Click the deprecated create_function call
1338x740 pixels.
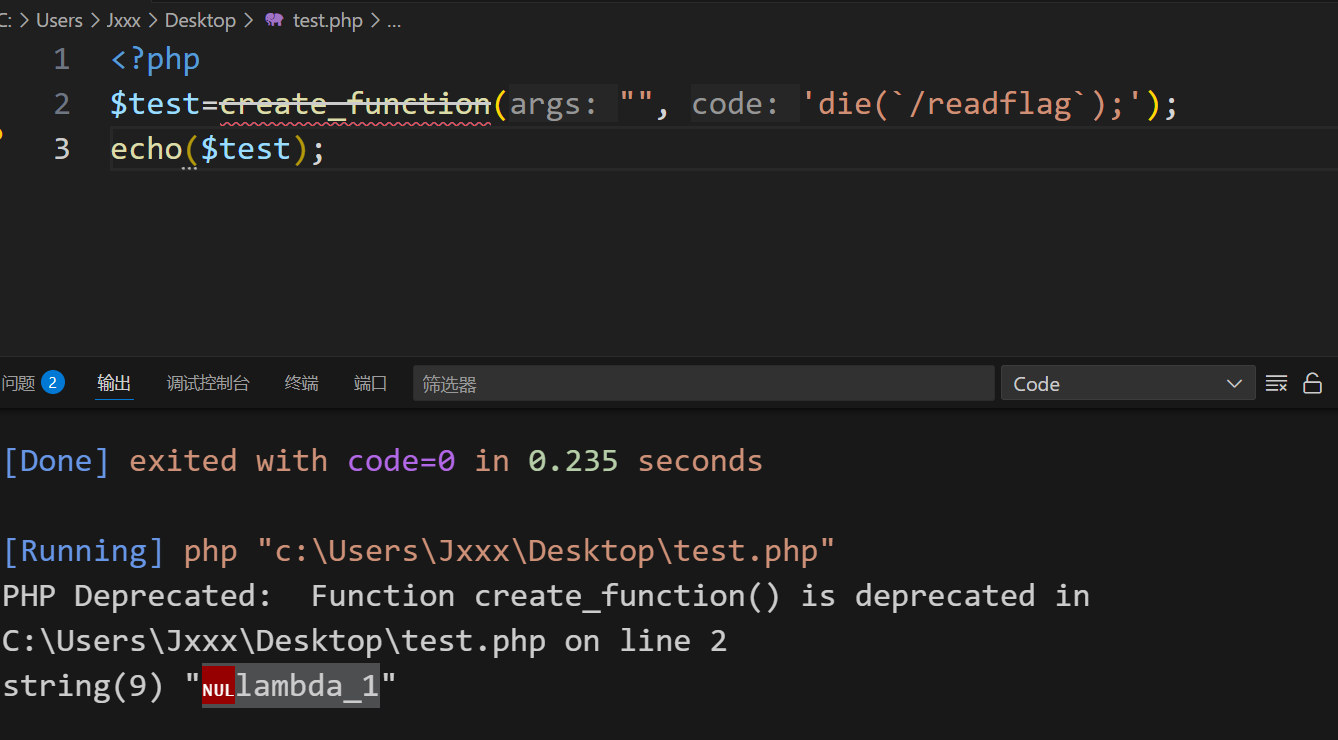pos(355,104)
